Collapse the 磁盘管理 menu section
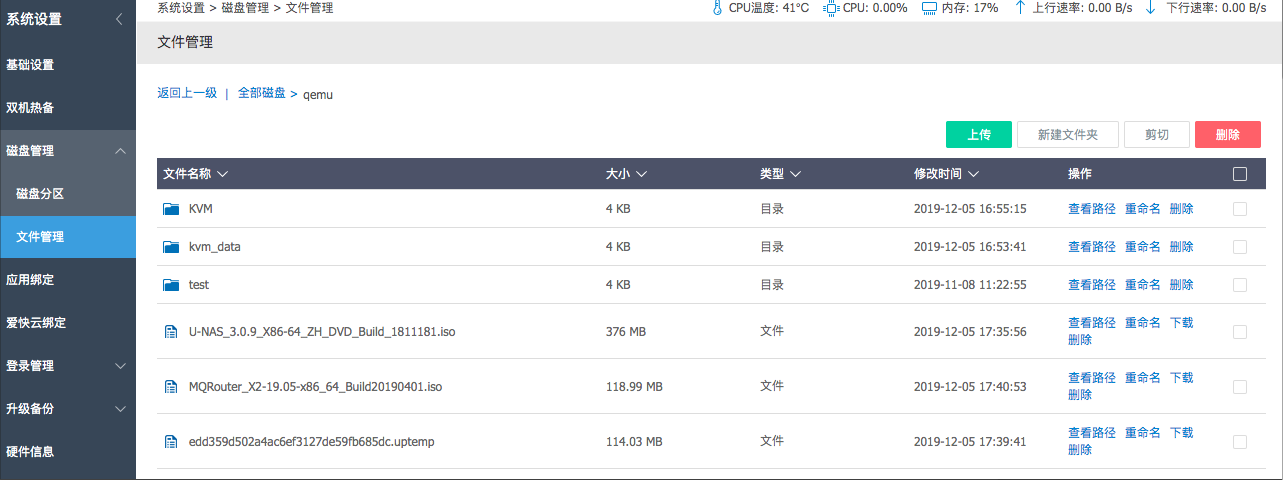Screen dimensions: 1283x480 click(120, 151)
